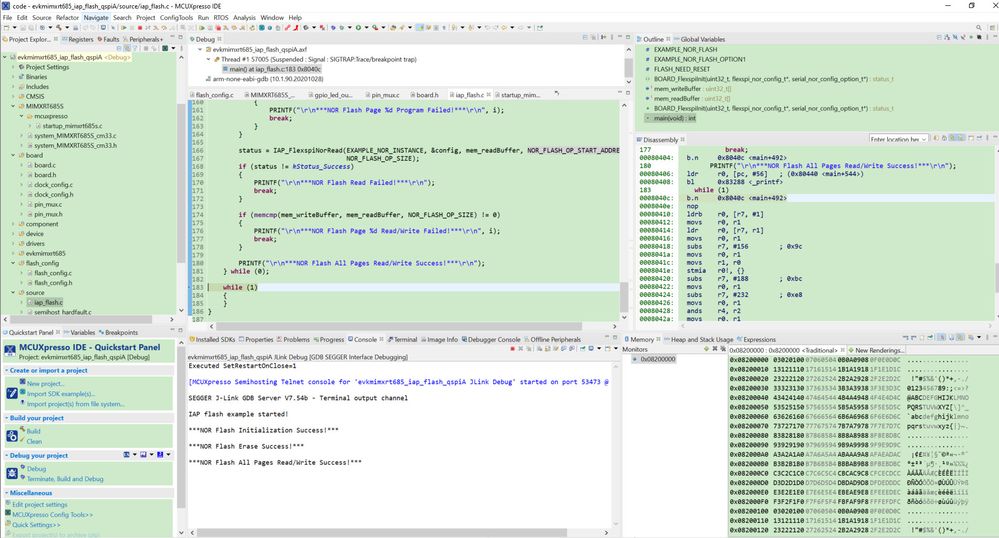This screenshot has height=538, width=999.
Task: Click the New project... link
Action: click(x=45, y=384)
